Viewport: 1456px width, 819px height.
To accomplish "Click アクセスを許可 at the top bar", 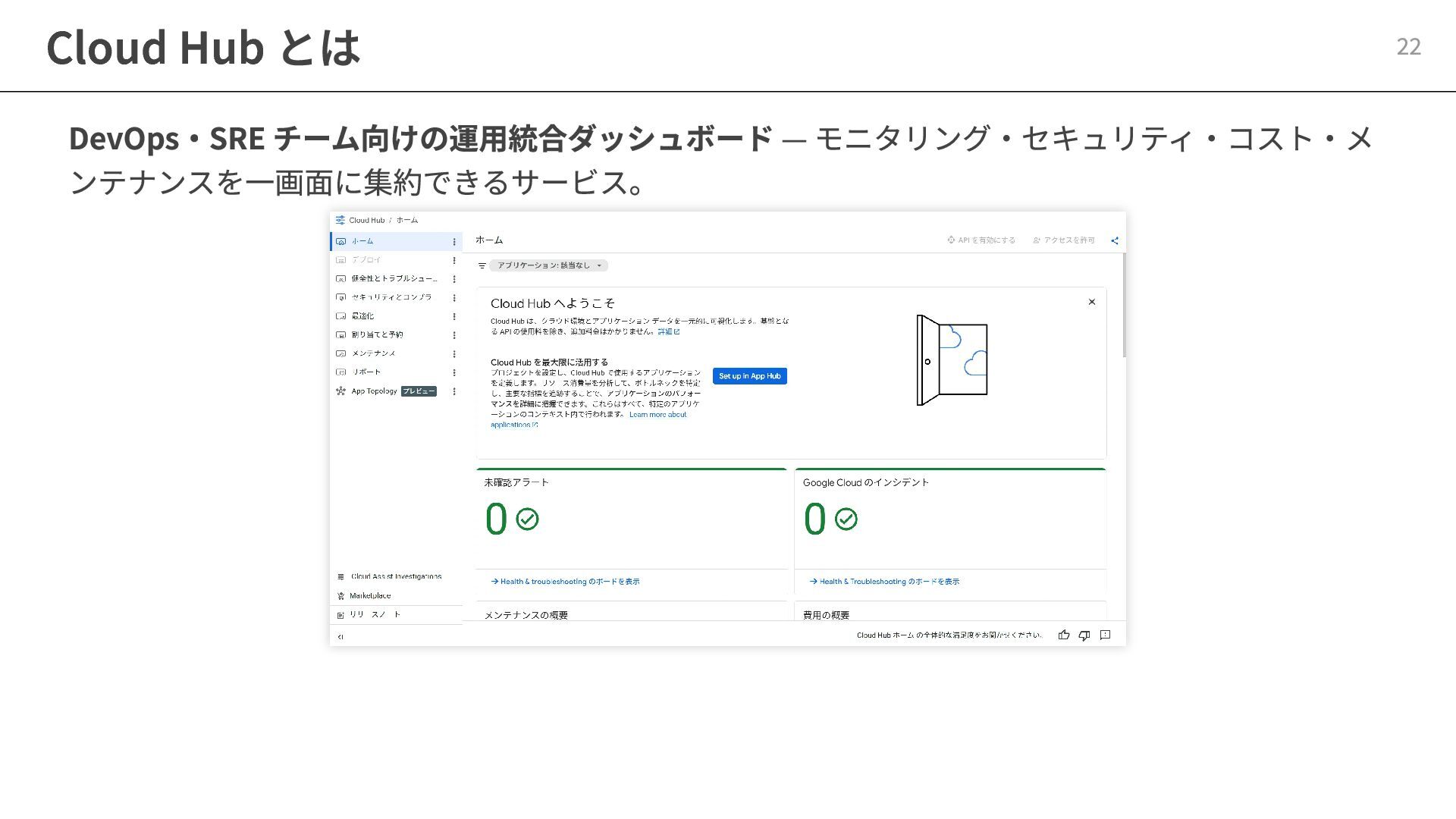I will coord(1064,240).
